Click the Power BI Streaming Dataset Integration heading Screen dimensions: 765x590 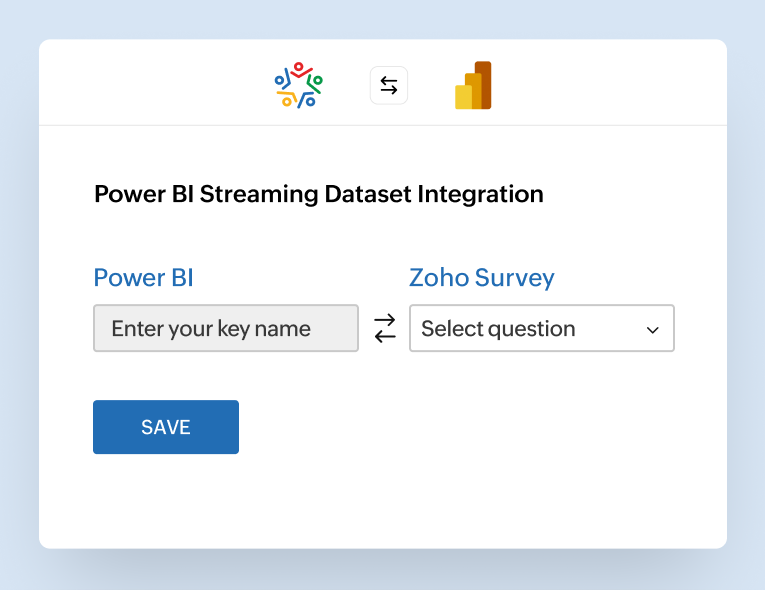(x=319, y=194)
